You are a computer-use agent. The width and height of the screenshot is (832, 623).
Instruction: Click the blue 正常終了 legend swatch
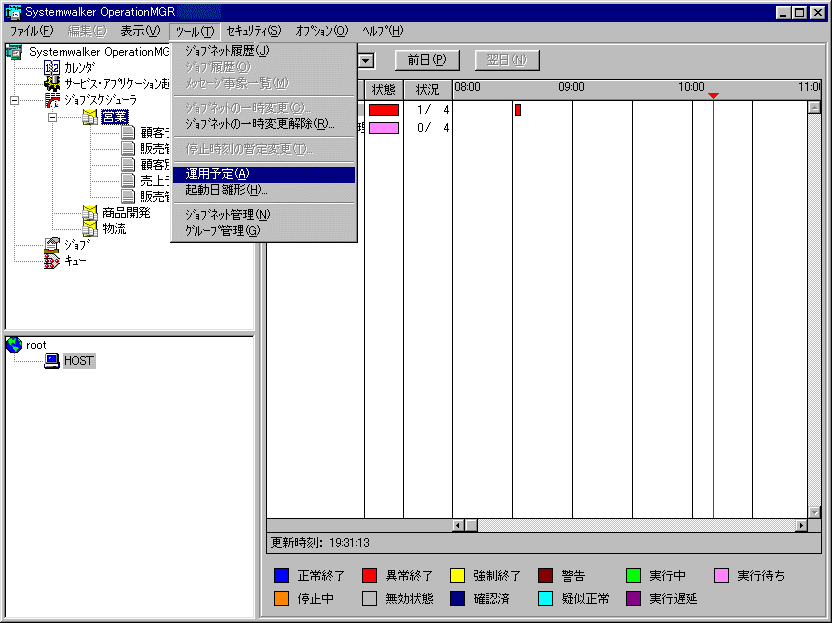[281, 576]
